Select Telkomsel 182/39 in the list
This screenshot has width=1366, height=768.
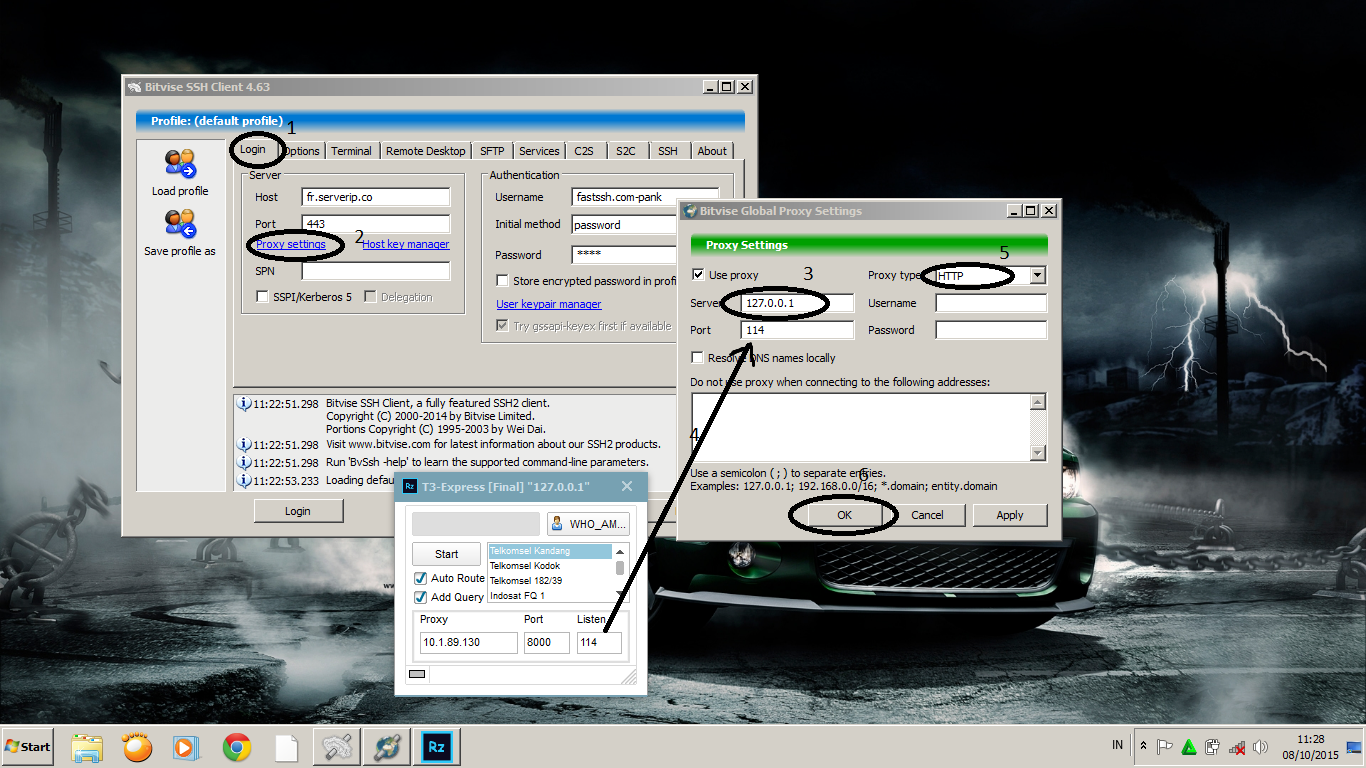[549, 581]
